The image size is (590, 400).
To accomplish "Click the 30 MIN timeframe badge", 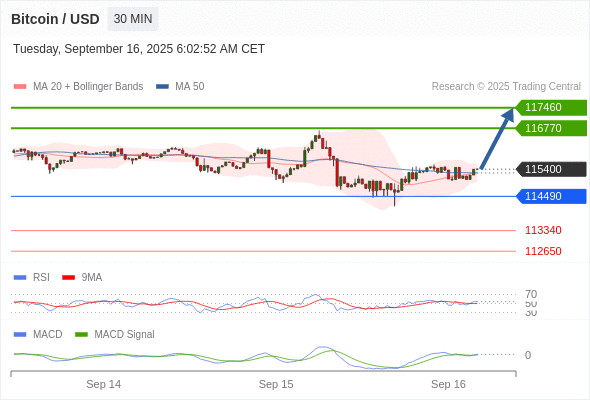I will 133,19.
